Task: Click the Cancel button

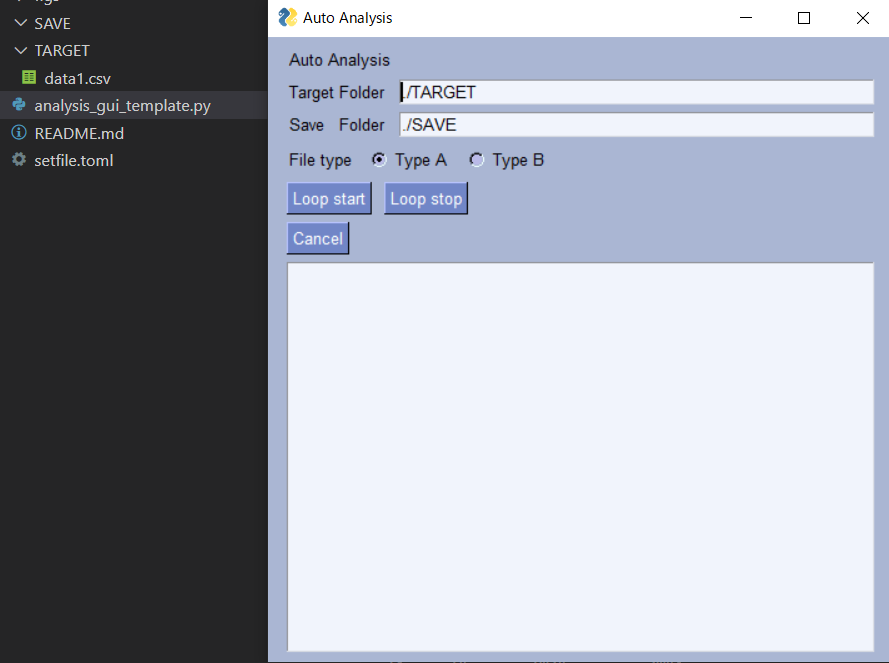Action: (x=317, y=238)
